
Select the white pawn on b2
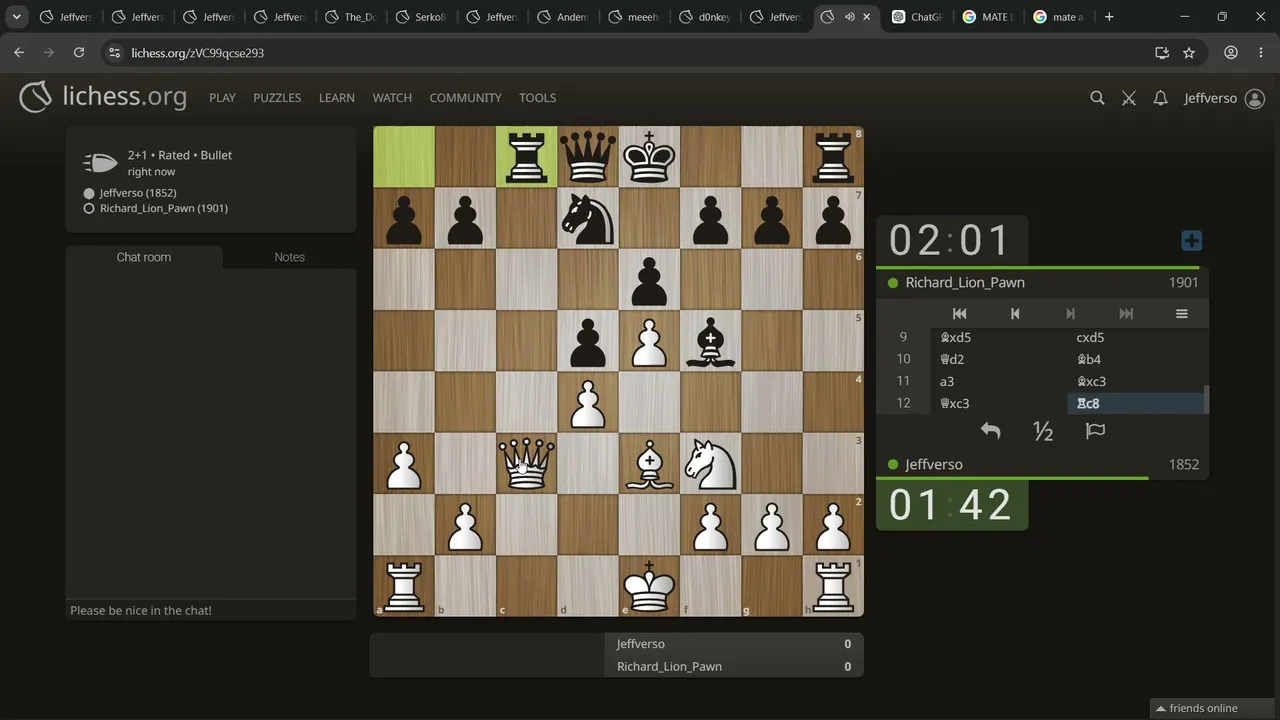(465, 525)
